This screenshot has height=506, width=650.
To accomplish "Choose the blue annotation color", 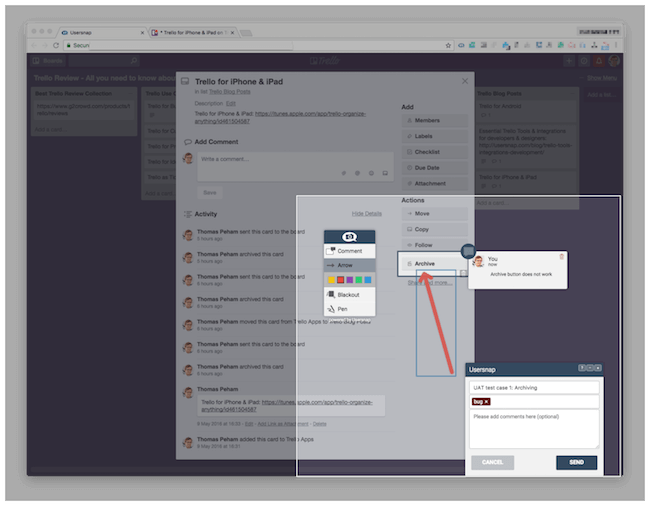I will click(x=368, y=280).
